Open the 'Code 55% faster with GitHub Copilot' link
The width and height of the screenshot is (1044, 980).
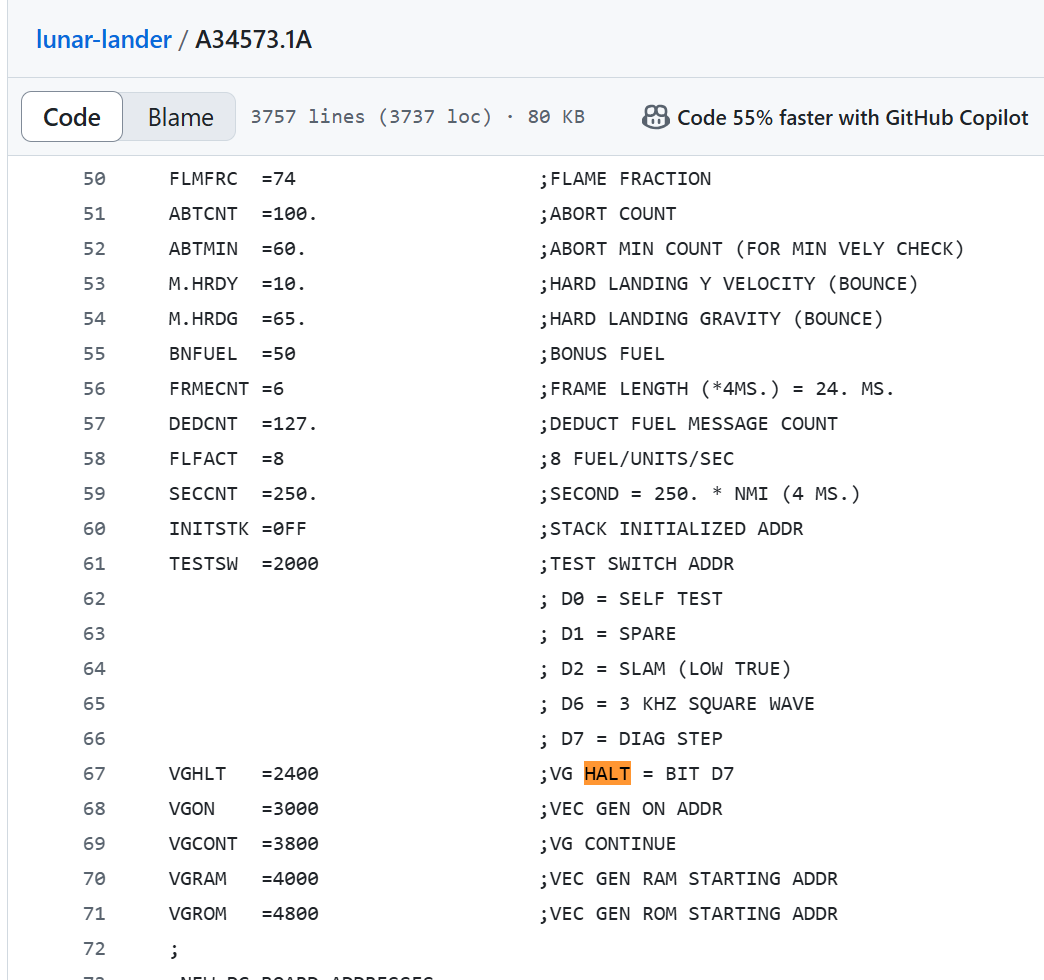coord(852,117)
